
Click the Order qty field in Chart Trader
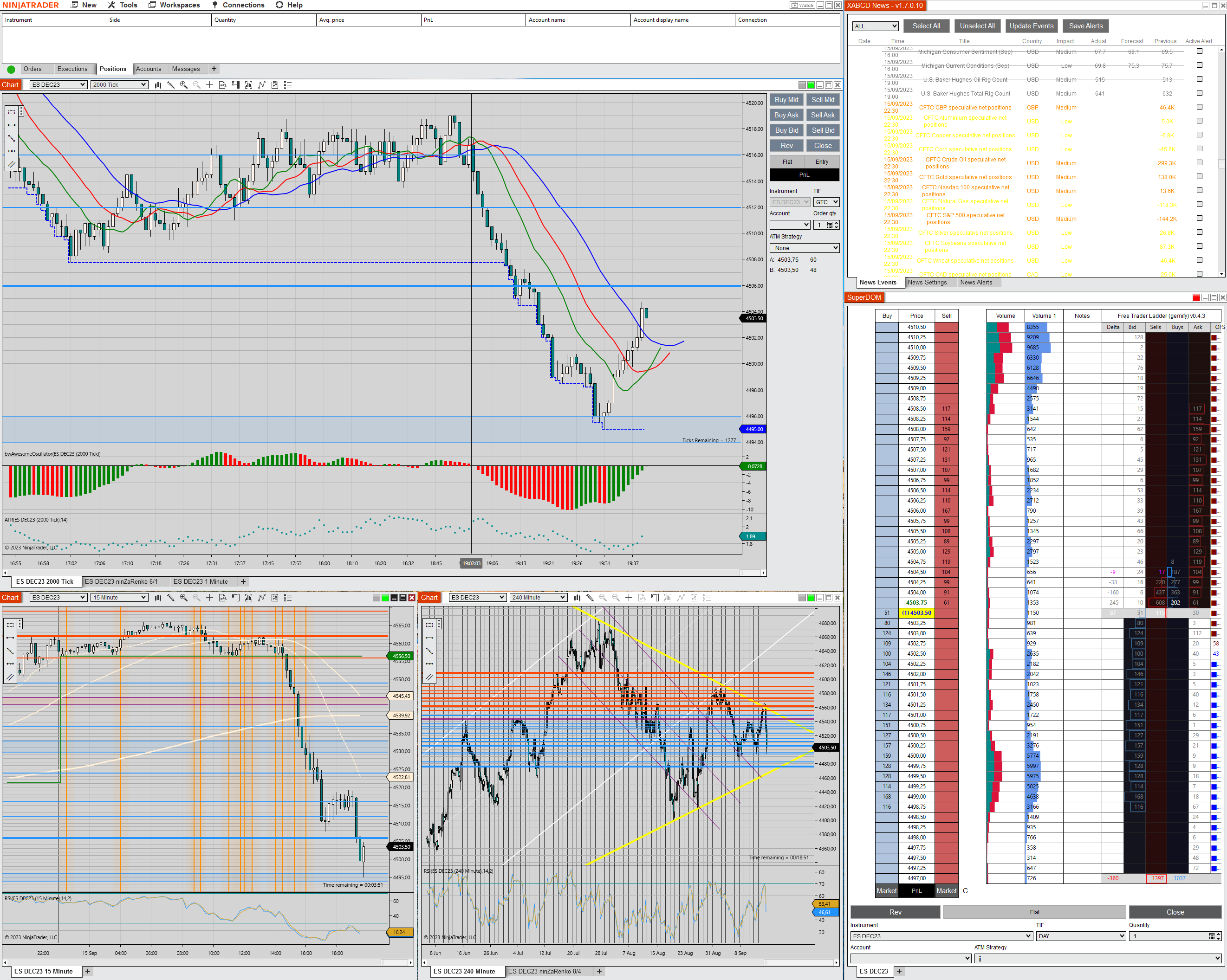click(826, 225)
